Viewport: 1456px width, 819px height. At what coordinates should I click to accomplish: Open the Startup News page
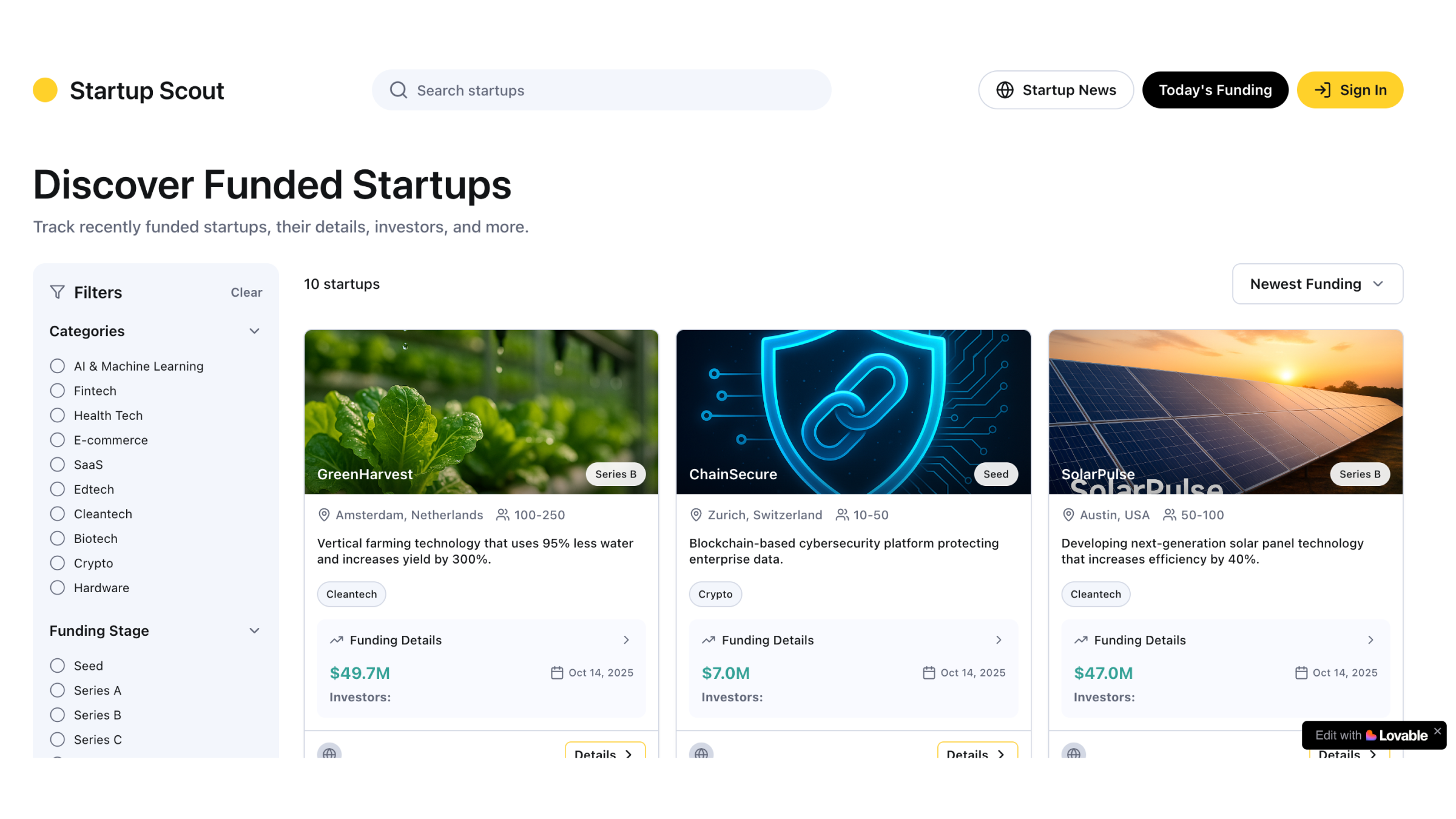(x=1056, y=90)
